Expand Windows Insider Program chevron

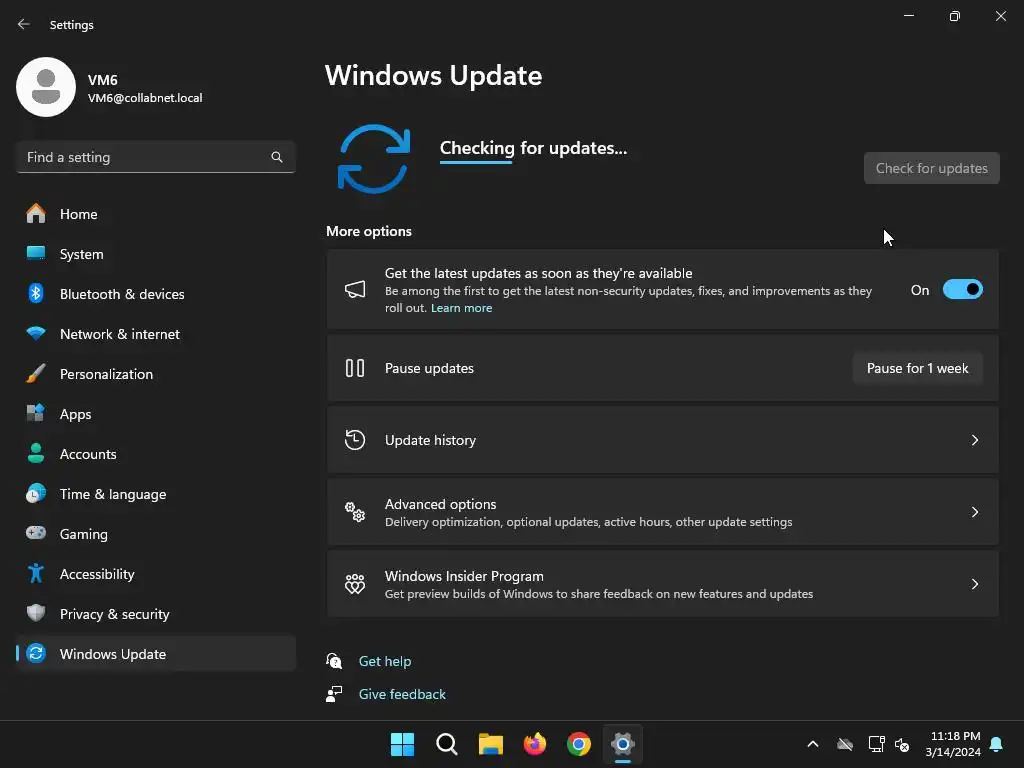point(974,584)
